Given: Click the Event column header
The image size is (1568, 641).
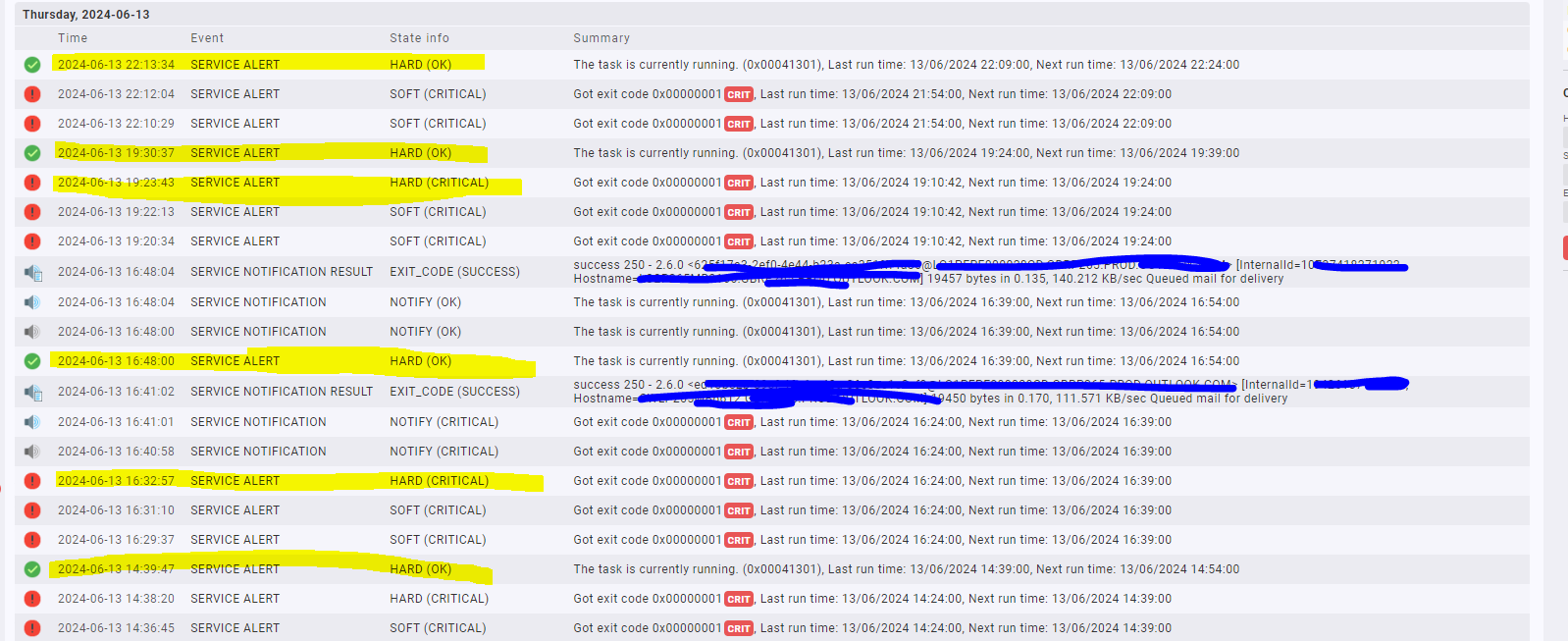Looking at the screenshot, I should 207,38.
